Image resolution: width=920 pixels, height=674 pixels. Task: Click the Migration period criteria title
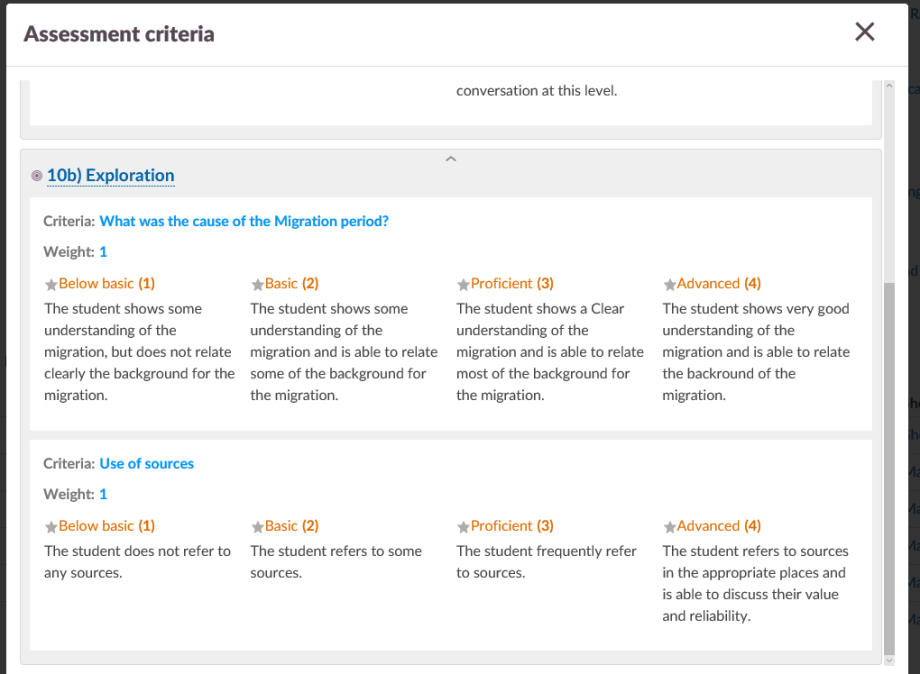[244, 221]
